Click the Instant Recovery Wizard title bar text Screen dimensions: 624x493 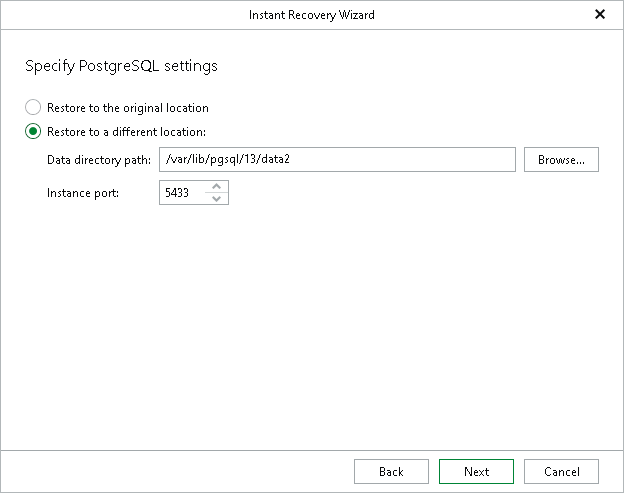(x=311, y=15)
